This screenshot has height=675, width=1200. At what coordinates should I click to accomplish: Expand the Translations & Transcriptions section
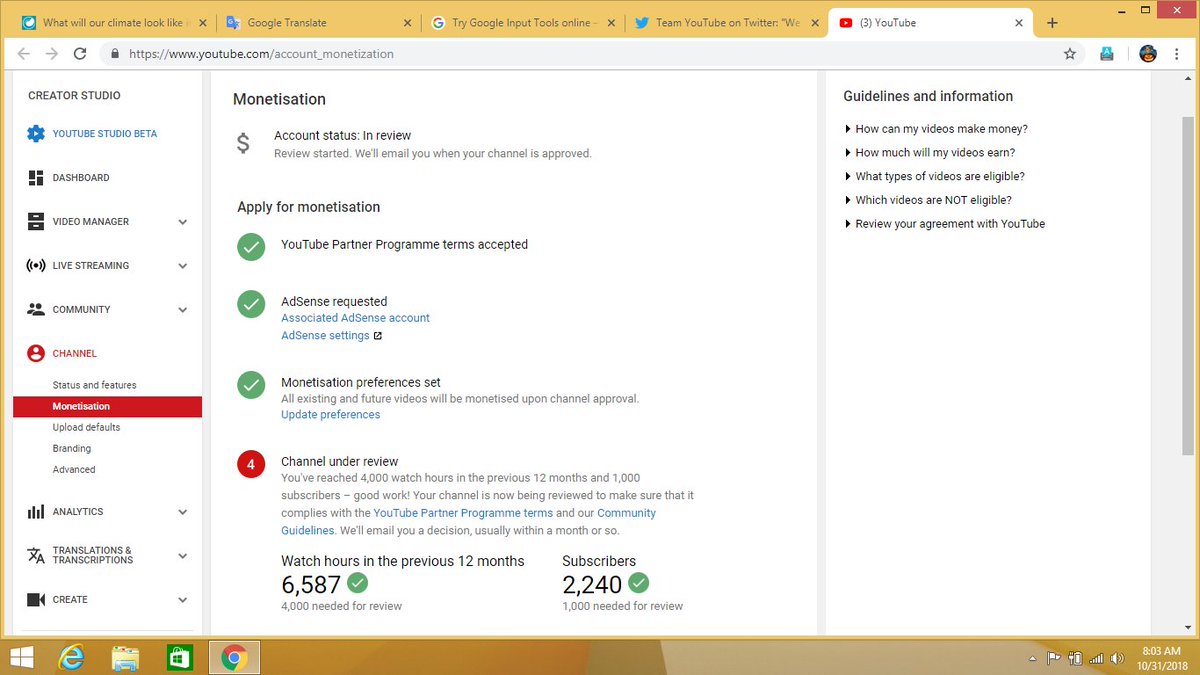[183, 556]
